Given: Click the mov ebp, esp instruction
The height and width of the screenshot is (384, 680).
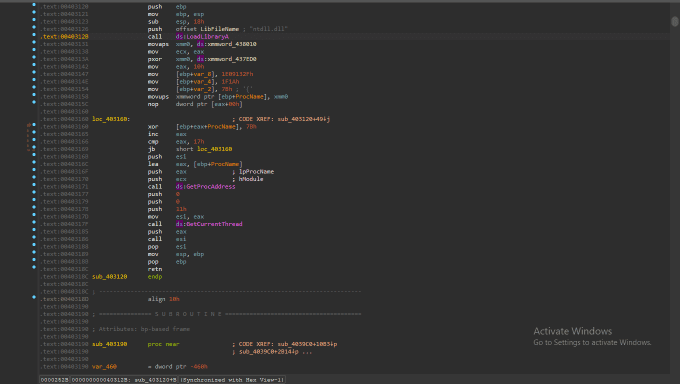Looking at the screenshot, I should pos(176,14).
